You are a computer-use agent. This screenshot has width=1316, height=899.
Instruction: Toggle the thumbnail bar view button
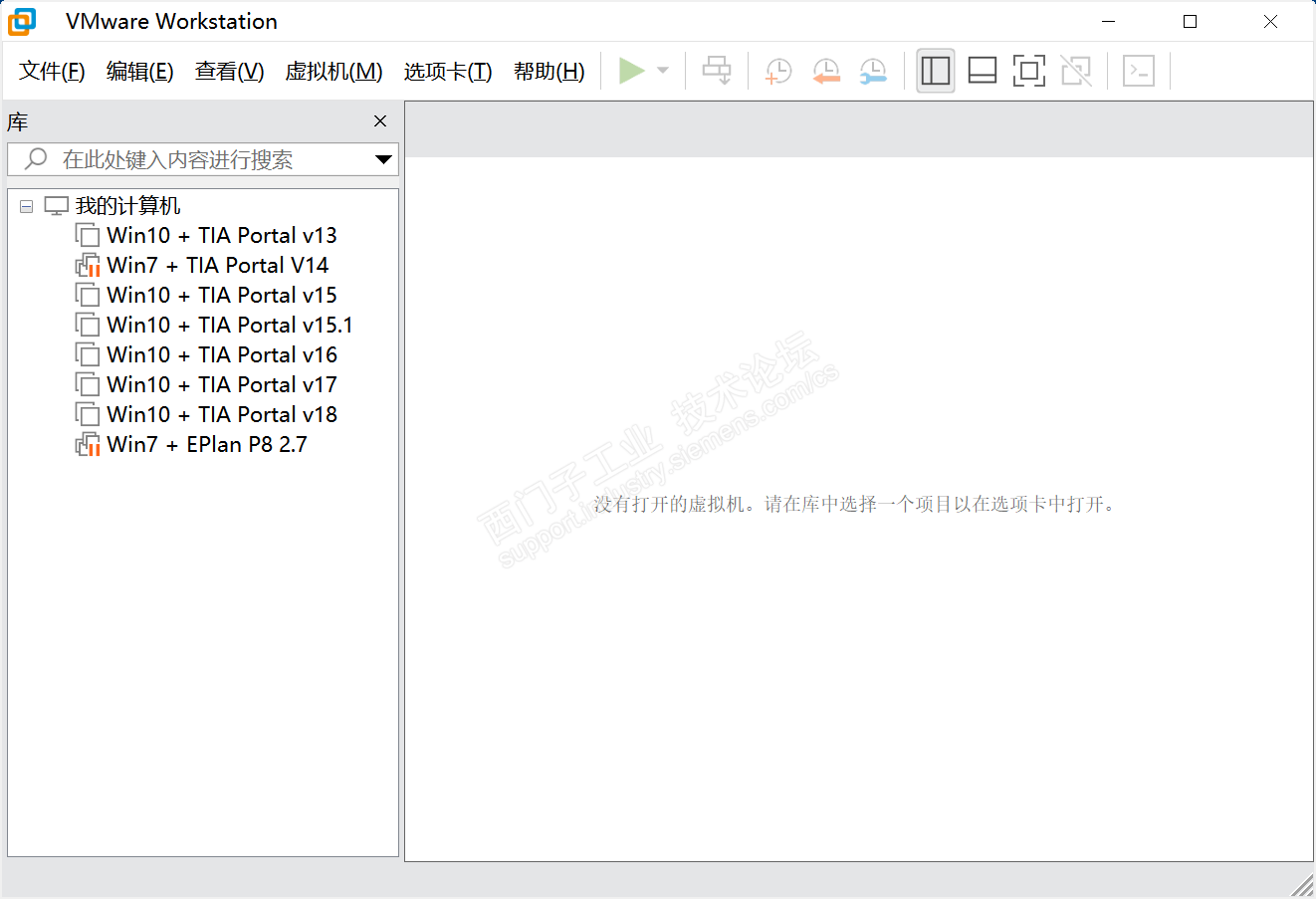click(983, 71)
